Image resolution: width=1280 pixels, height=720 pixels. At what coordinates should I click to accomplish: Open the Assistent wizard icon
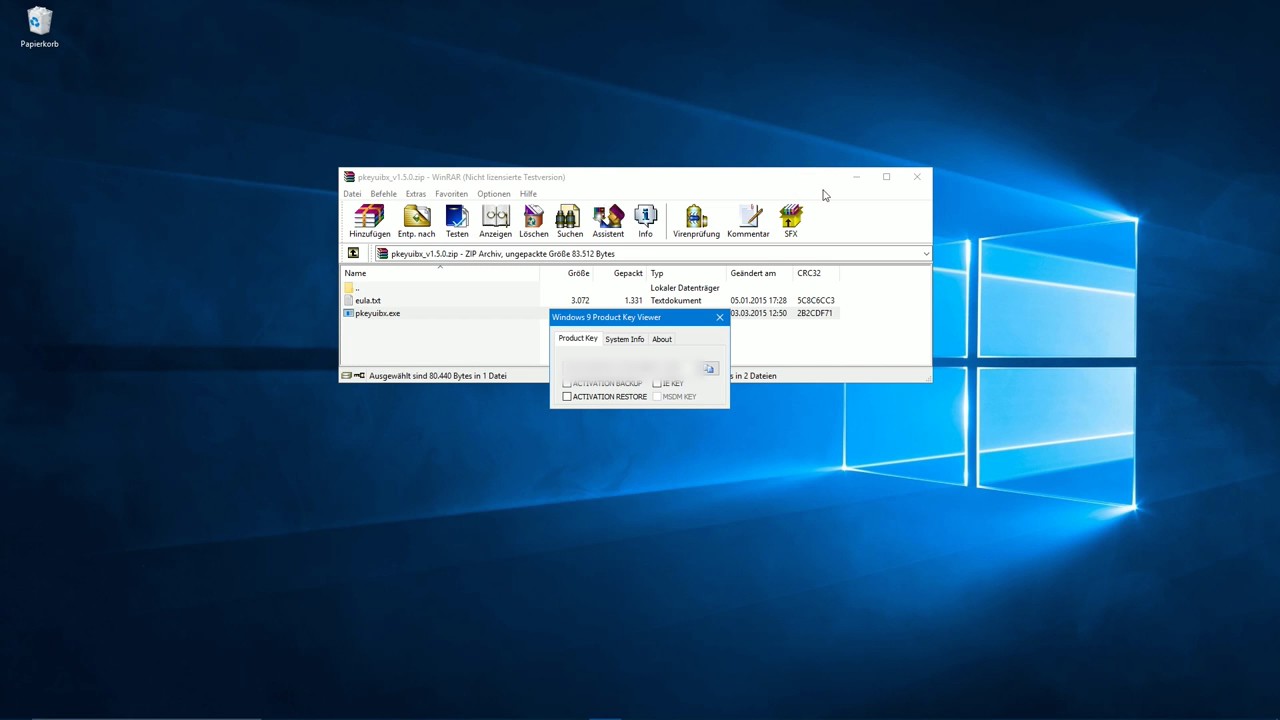[x=608, y=222]
